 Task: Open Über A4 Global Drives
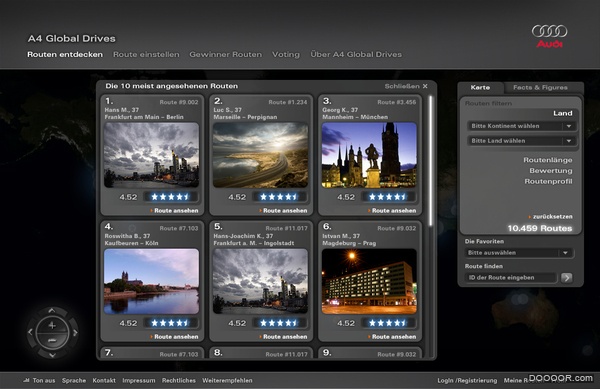tap(356, 54)
